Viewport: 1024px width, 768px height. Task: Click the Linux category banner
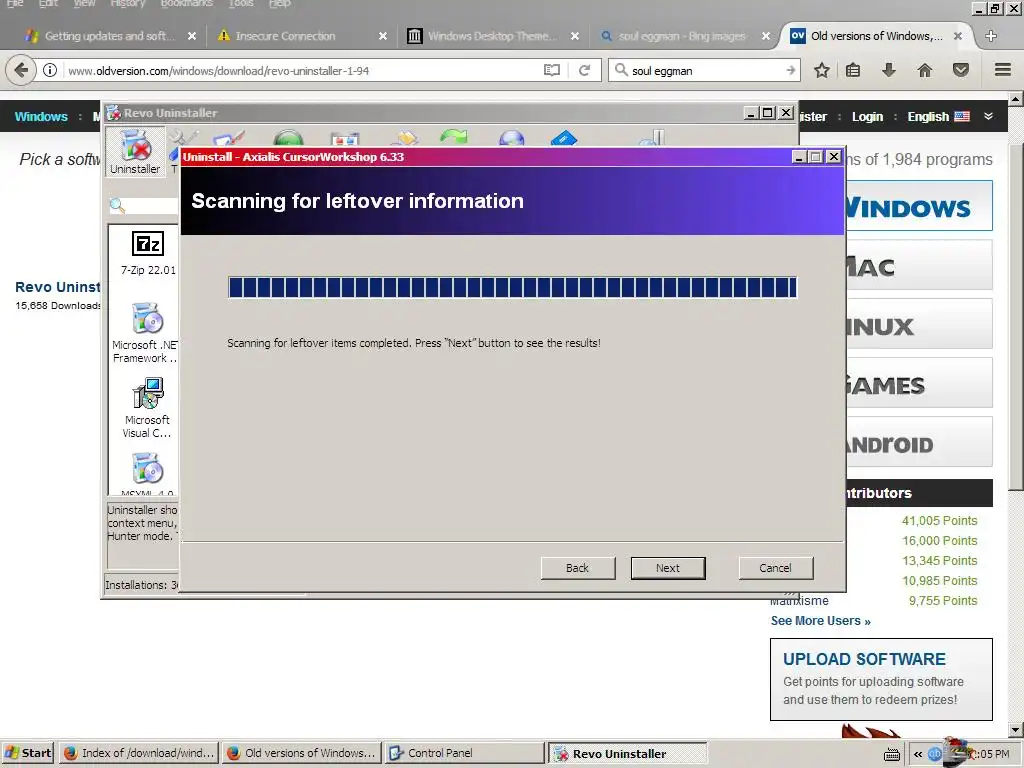[920, 324]
